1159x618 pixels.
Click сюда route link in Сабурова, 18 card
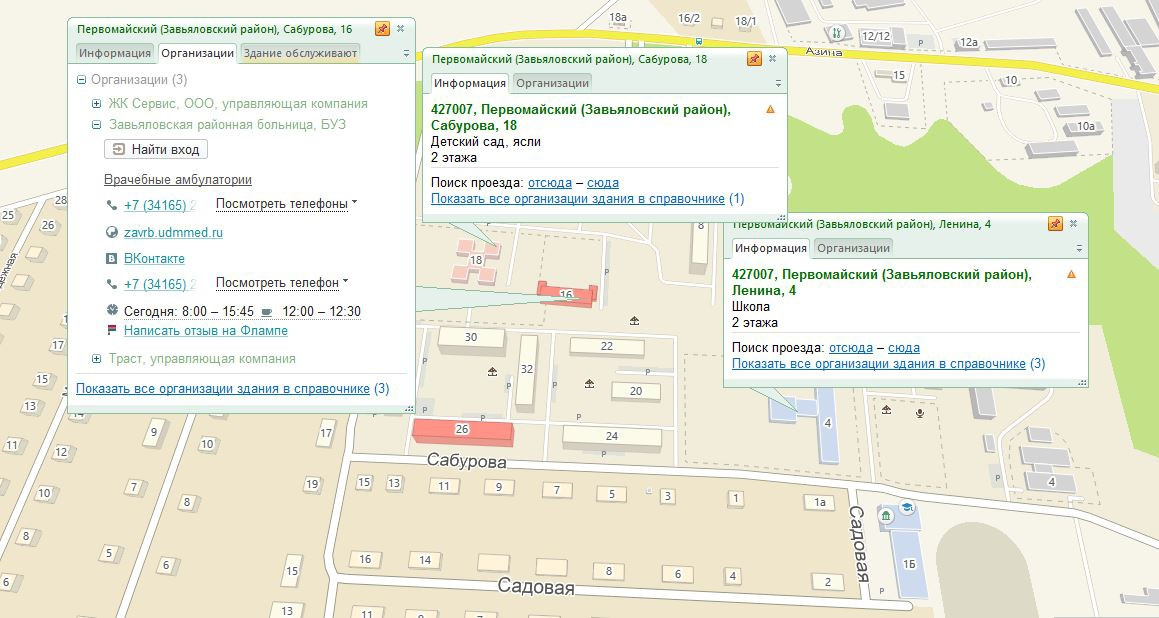602,183
